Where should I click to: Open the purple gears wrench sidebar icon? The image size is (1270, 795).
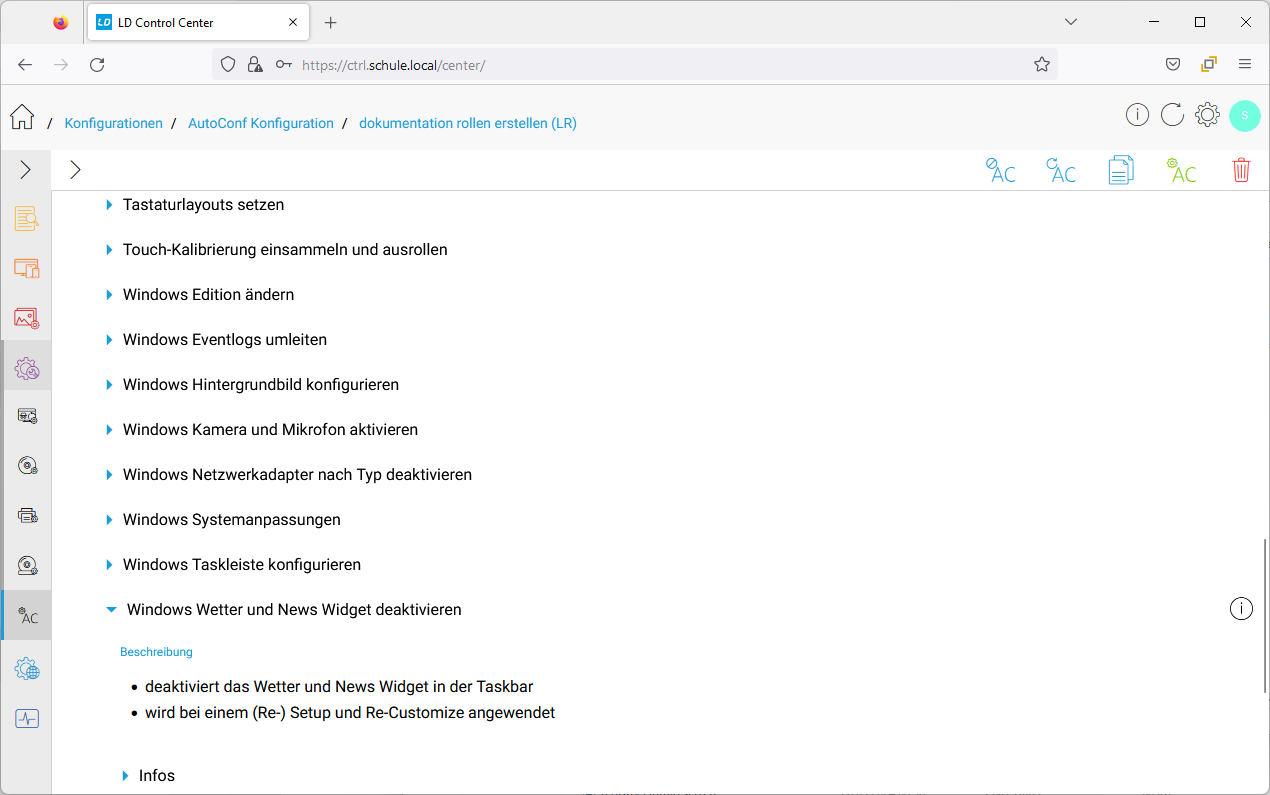coord(27,368)
